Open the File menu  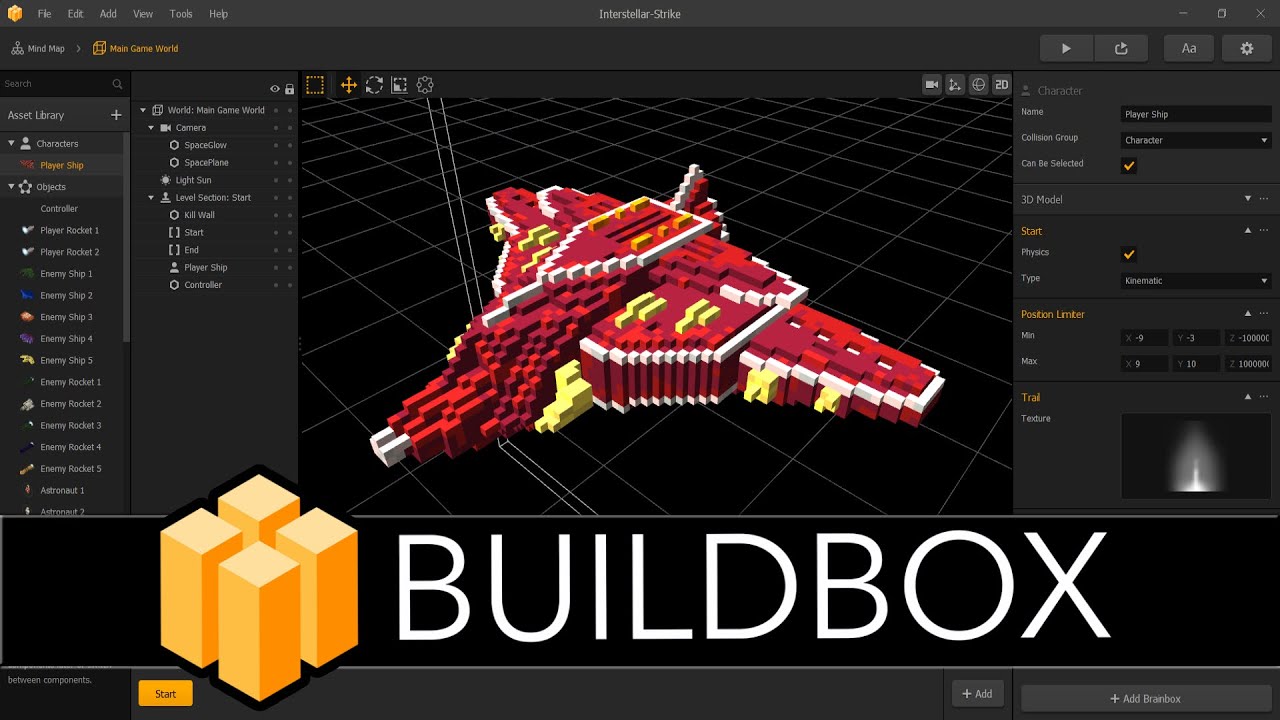point(44,14)
